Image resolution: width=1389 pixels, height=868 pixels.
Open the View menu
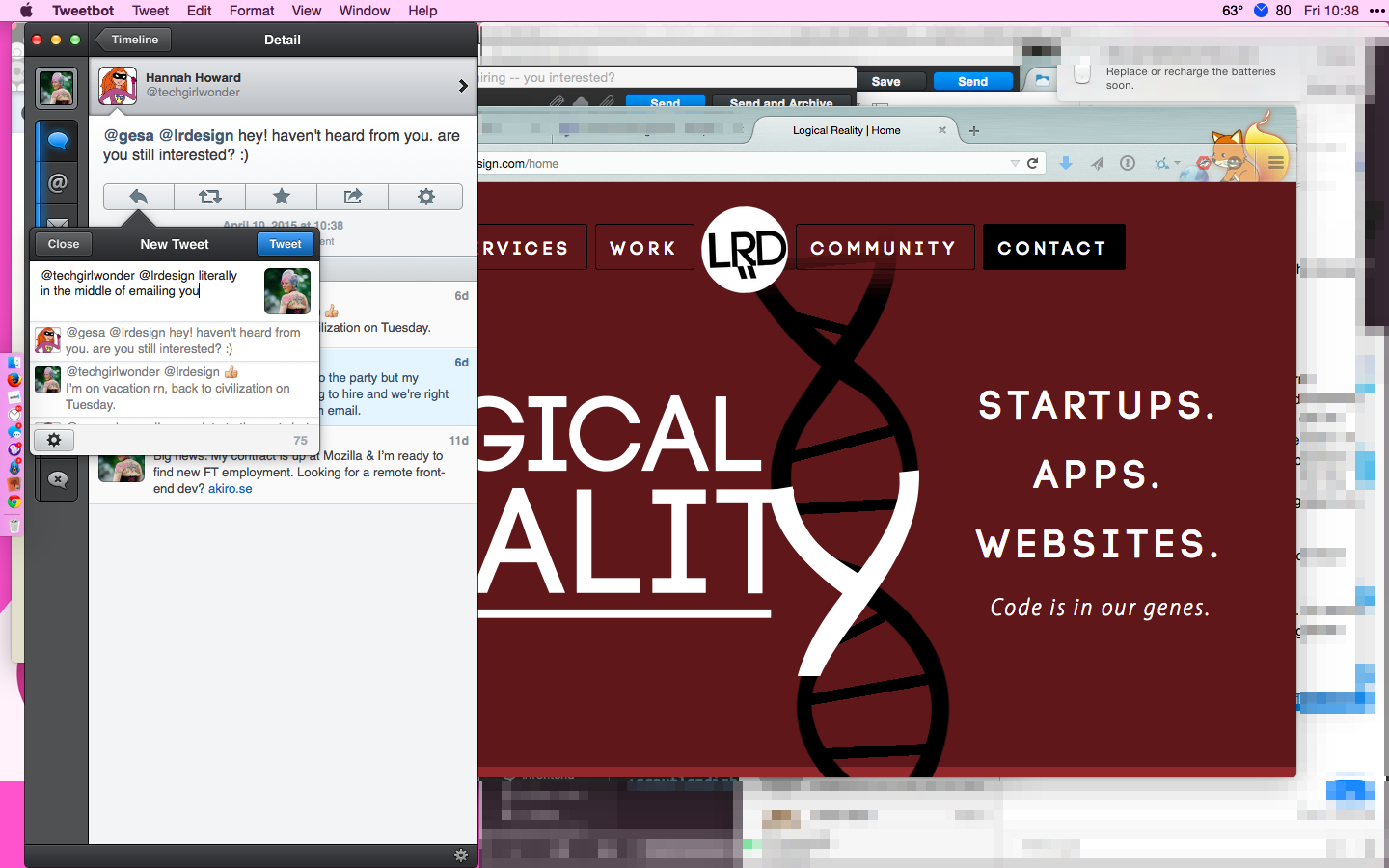click(307, 11)
